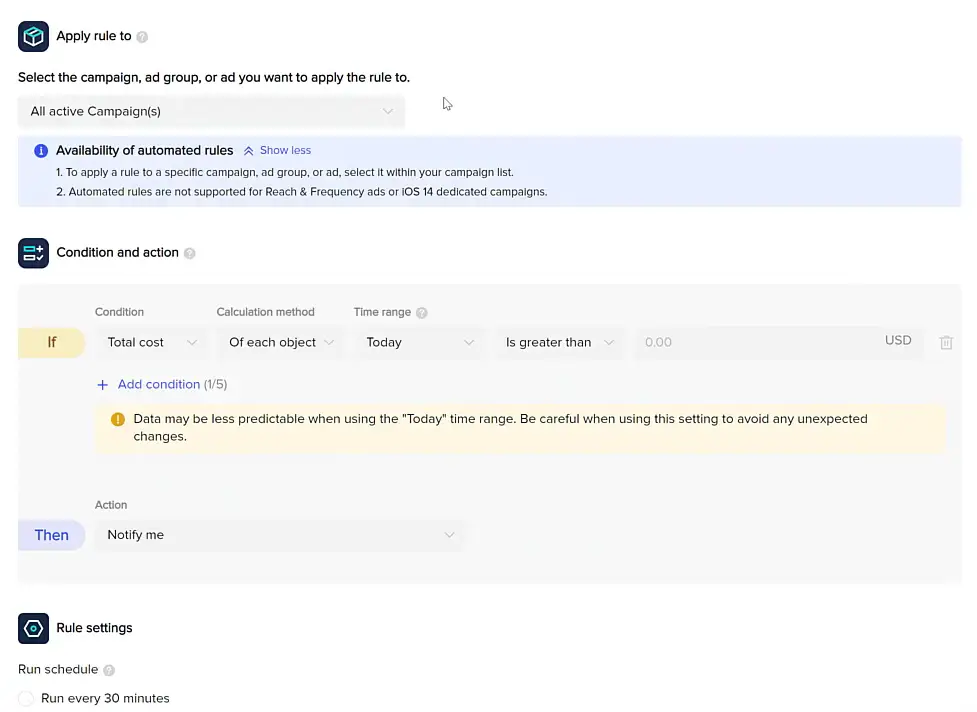This screenshot has height=712, width=977.
Task: Click the blue info icon for availability
Action: point(41,151)
